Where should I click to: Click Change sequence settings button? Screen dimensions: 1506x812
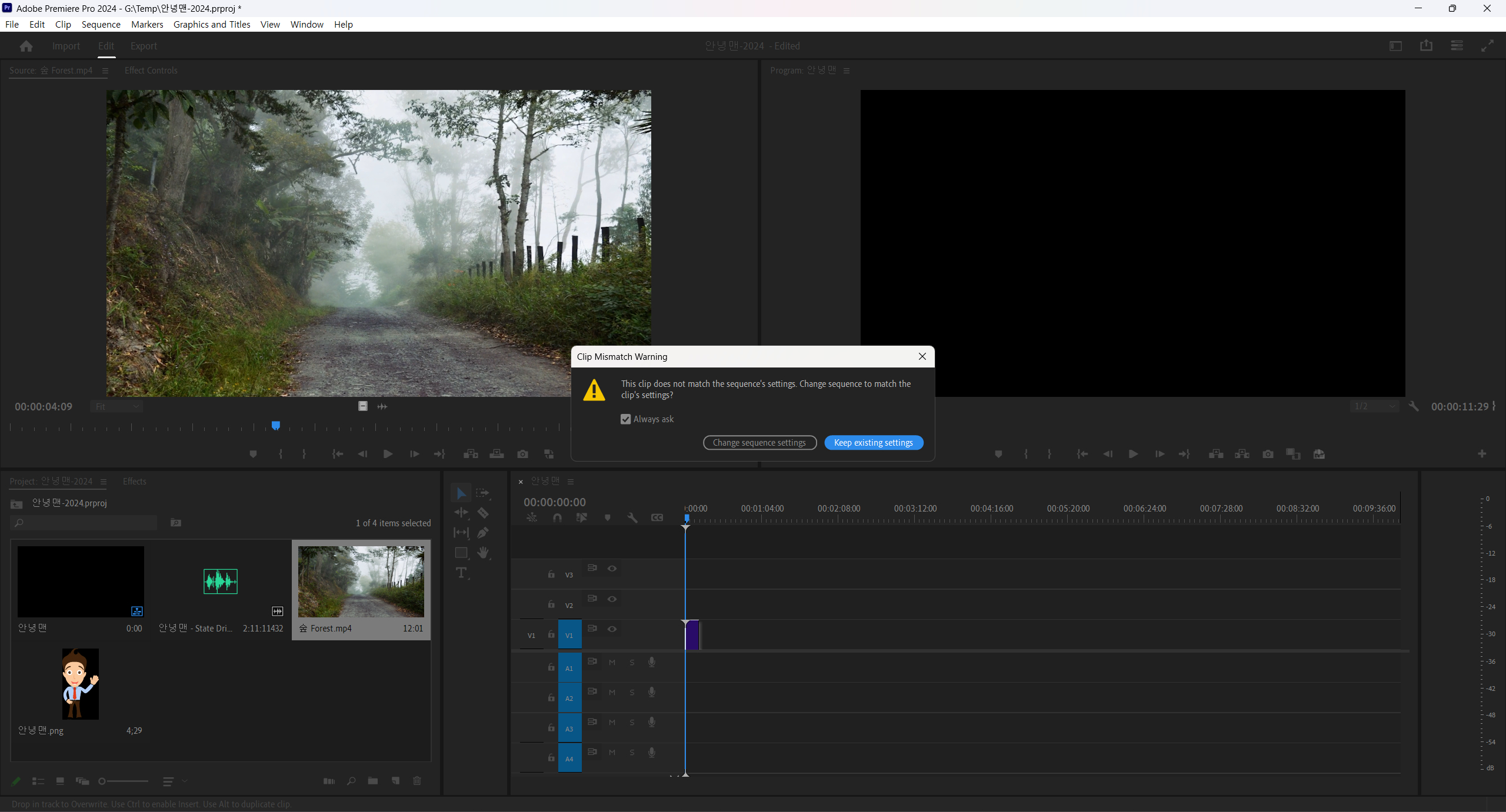tap(759, 443)
